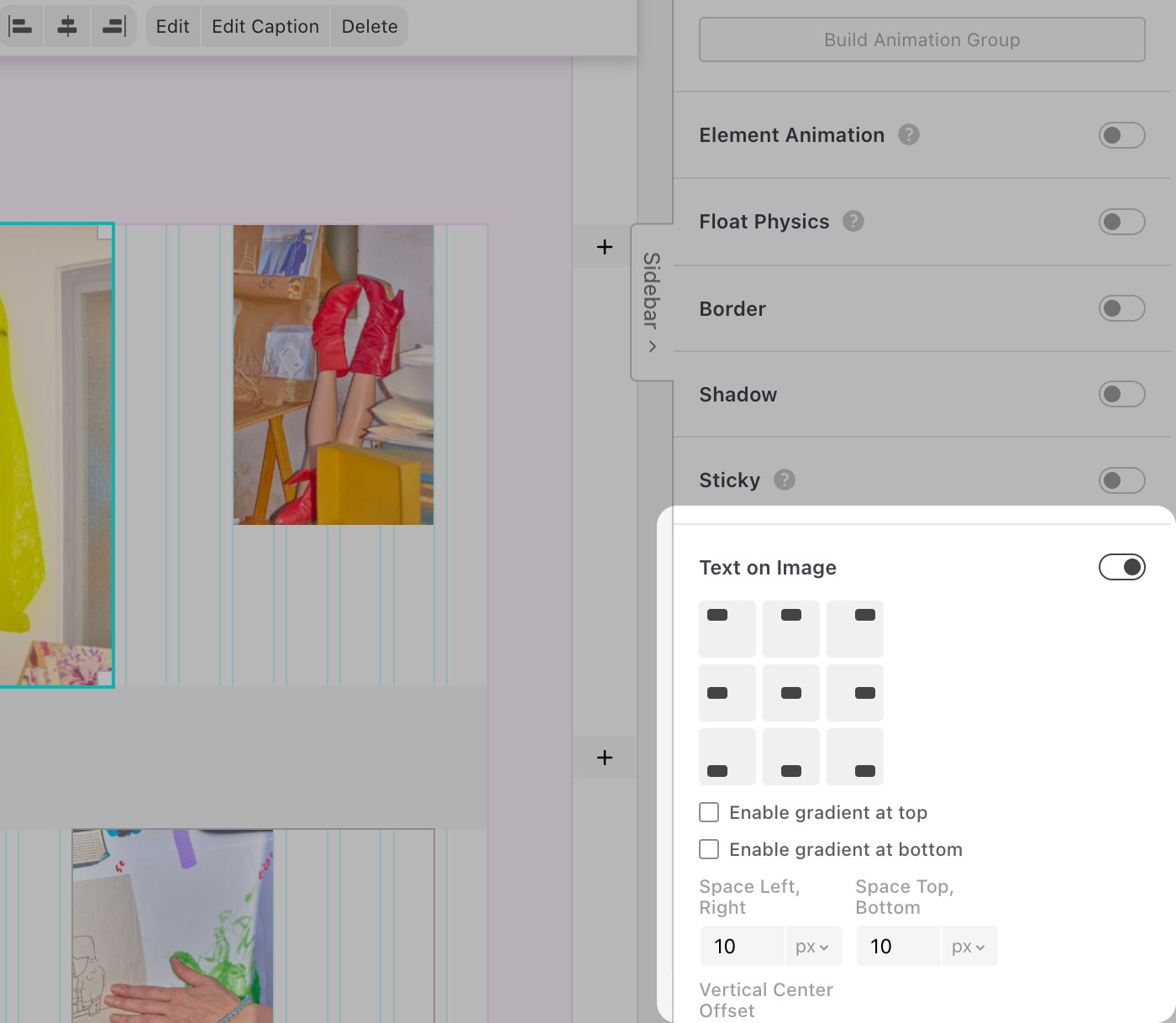Toggle Element Animation switch
The width and height of the screenshot is (1176, 1023).
(1121, 135)
